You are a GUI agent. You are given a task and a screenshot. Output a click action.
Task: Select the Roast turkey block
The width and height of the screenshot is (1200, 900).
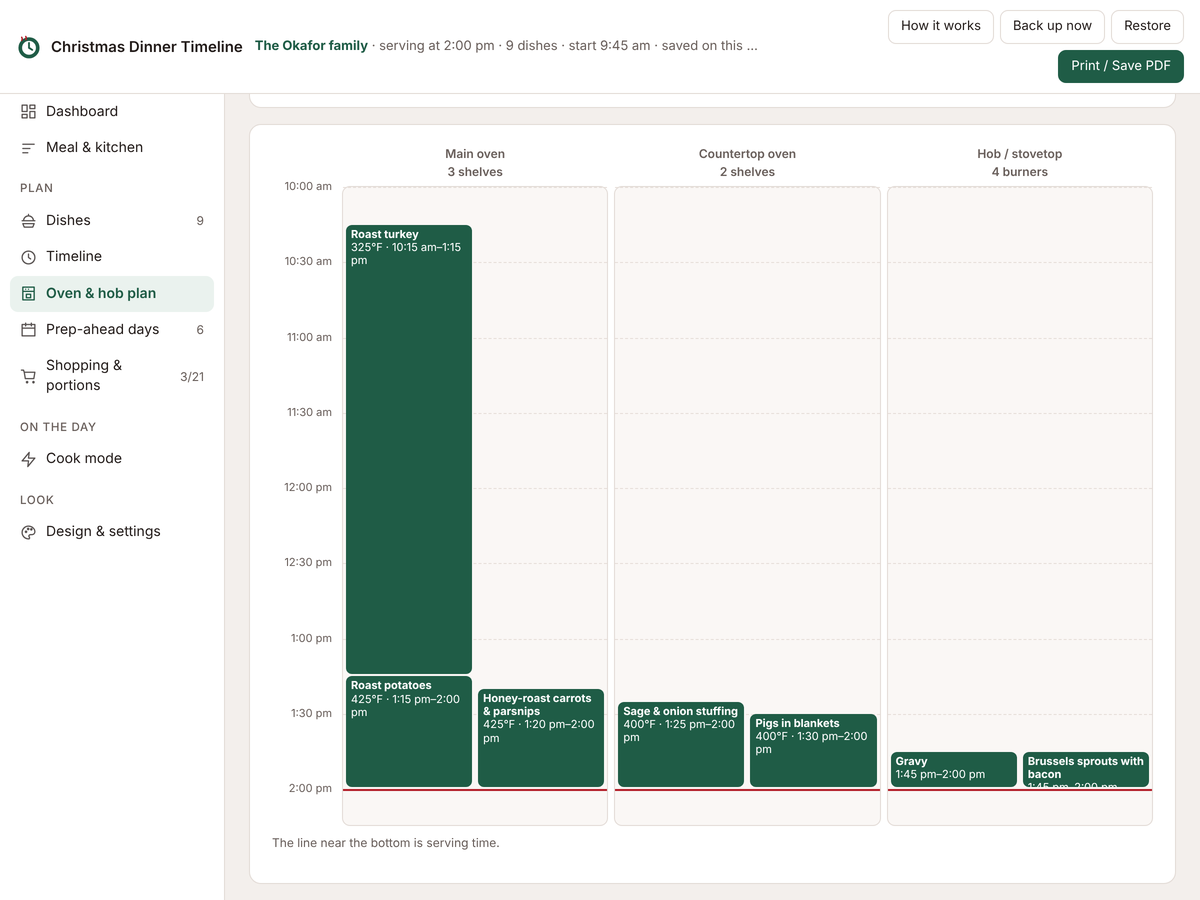(x=409, y=449)
